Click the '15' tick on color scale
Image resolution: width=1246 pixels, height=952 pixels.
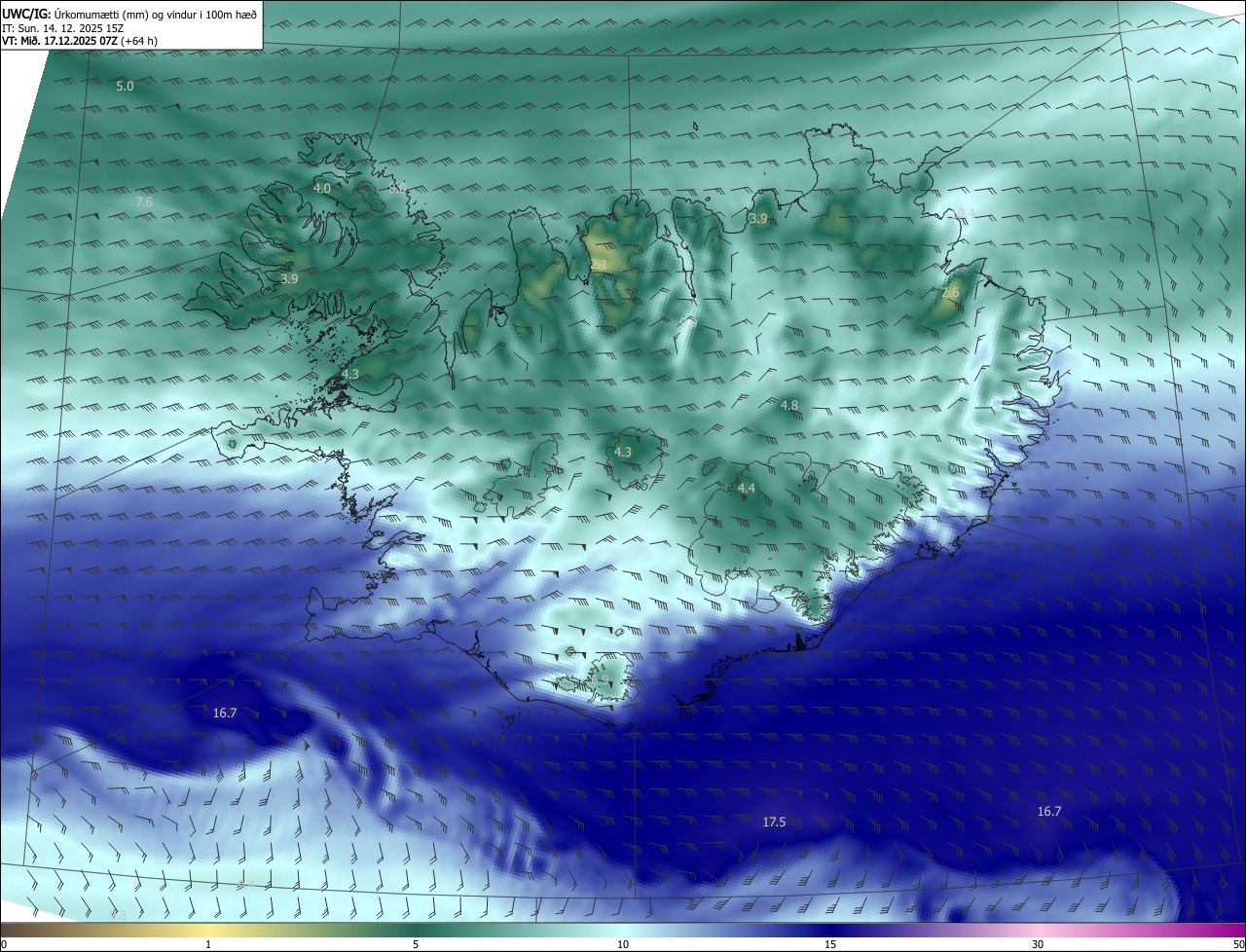click(830, 944)
